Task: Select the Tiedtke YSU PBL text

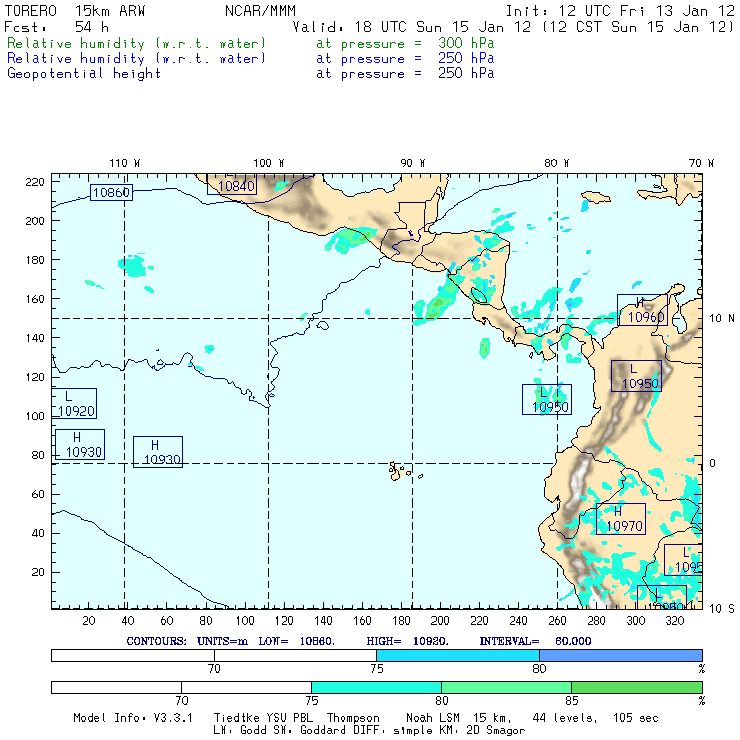Action: tap(263, 718)
